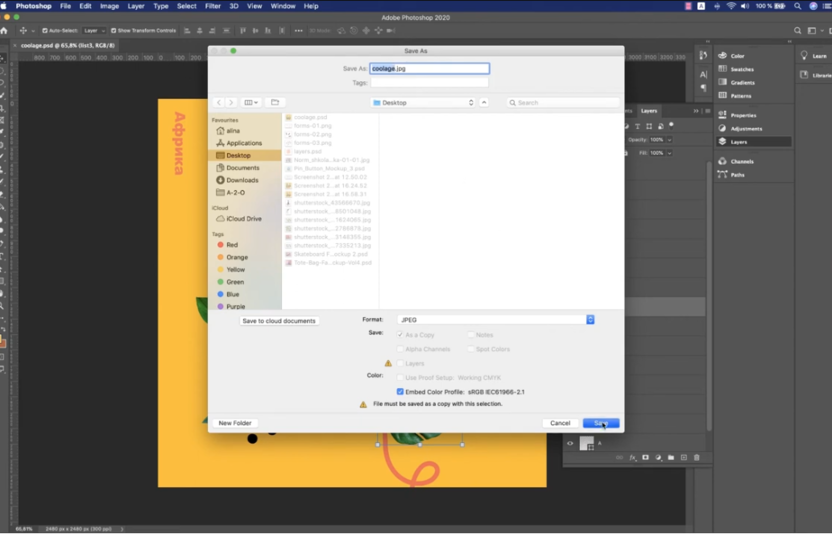Screen dimensions: 832x534
Task: Open the Layer auto-select dropdown
Action: (93, 31)
